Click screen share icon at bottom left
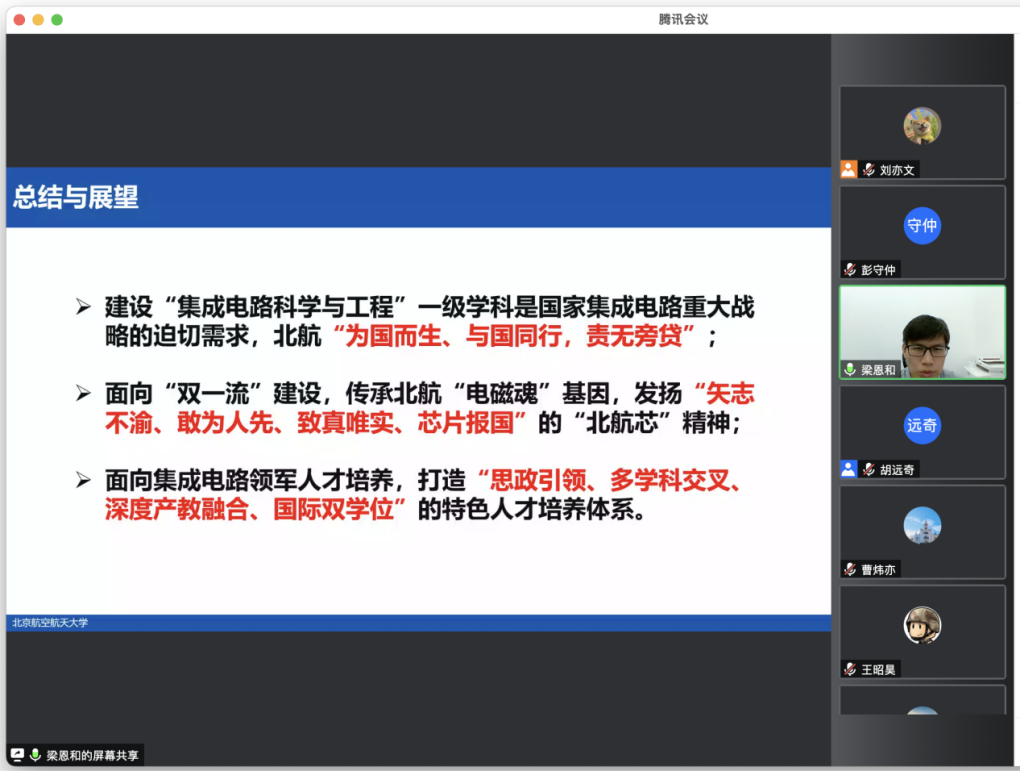The image size is (1020, 771). [x=17, y=755]
